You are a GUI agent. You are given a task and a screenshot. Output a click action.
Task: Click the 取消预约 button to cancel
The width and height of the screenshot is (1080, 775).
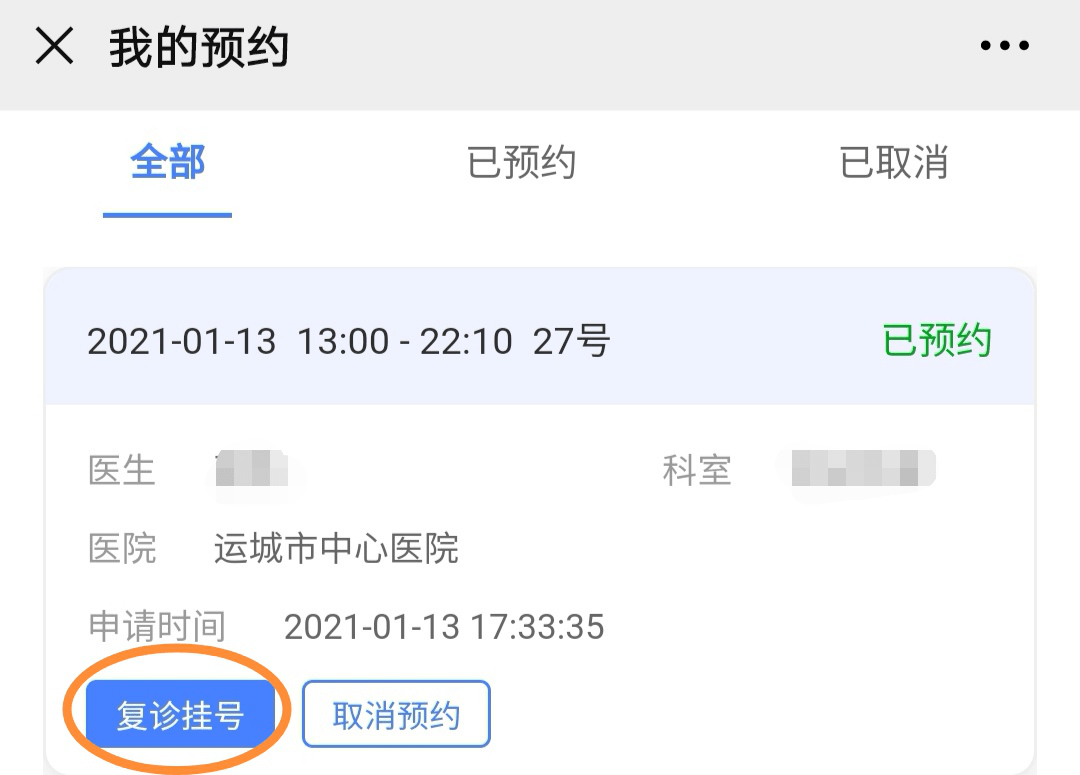pyautogui.click(x=397, y=712)
